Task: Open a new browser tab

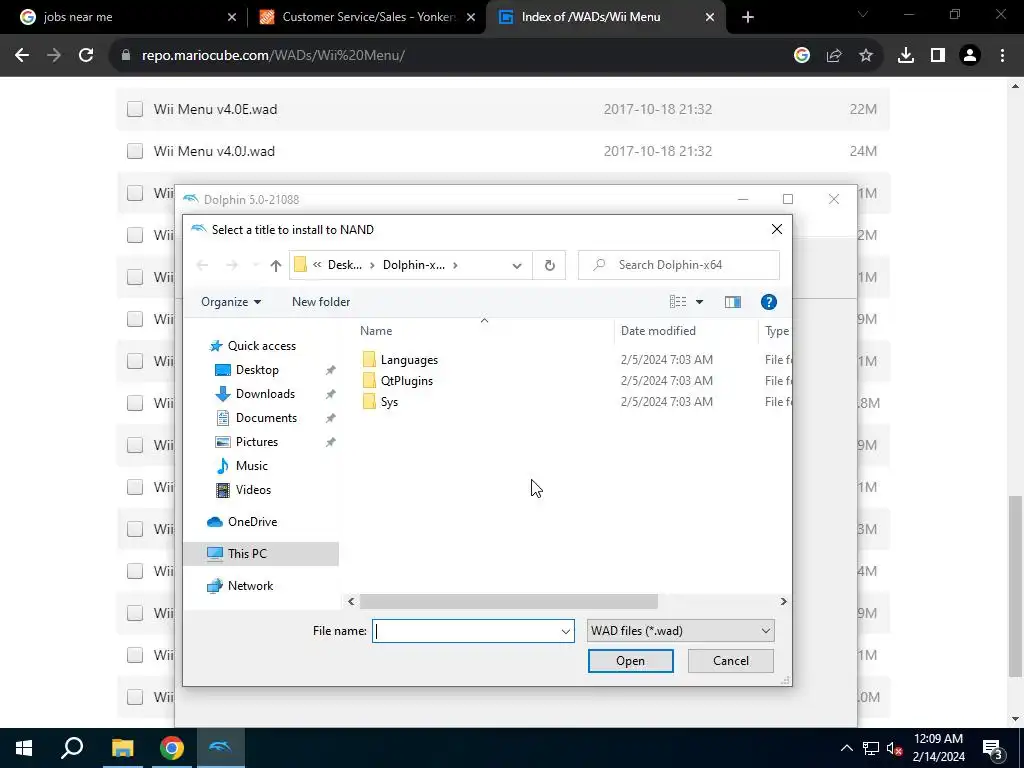Action: tap(748, 17)
